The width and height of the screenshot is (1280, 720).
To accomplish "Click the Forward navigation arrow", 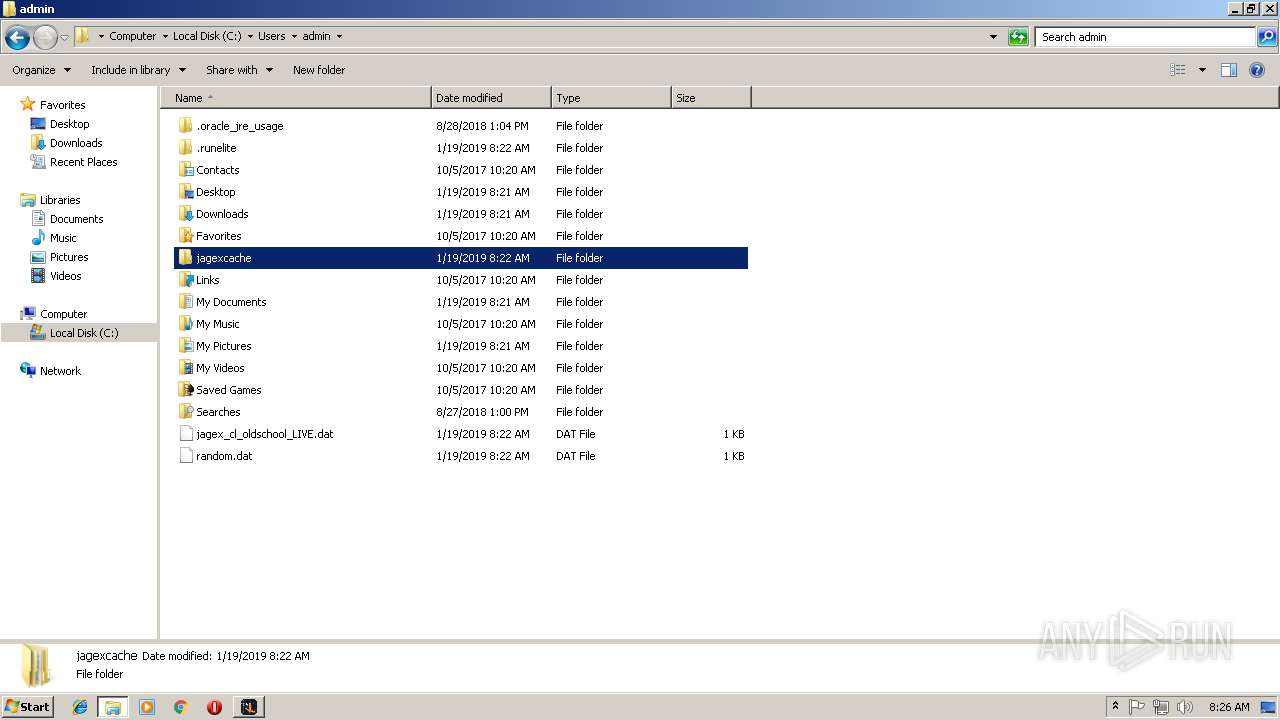I will pos(45,37).
